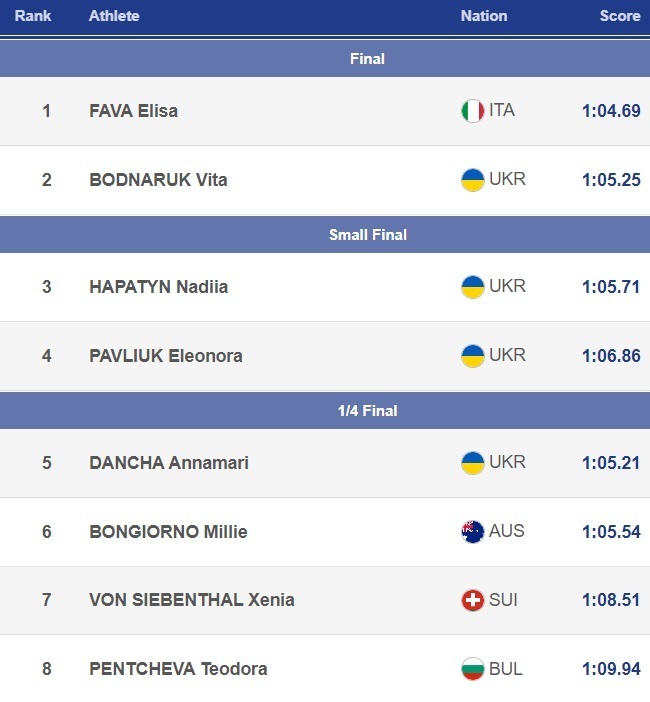Click the Nation column header

tap(484, 16)
